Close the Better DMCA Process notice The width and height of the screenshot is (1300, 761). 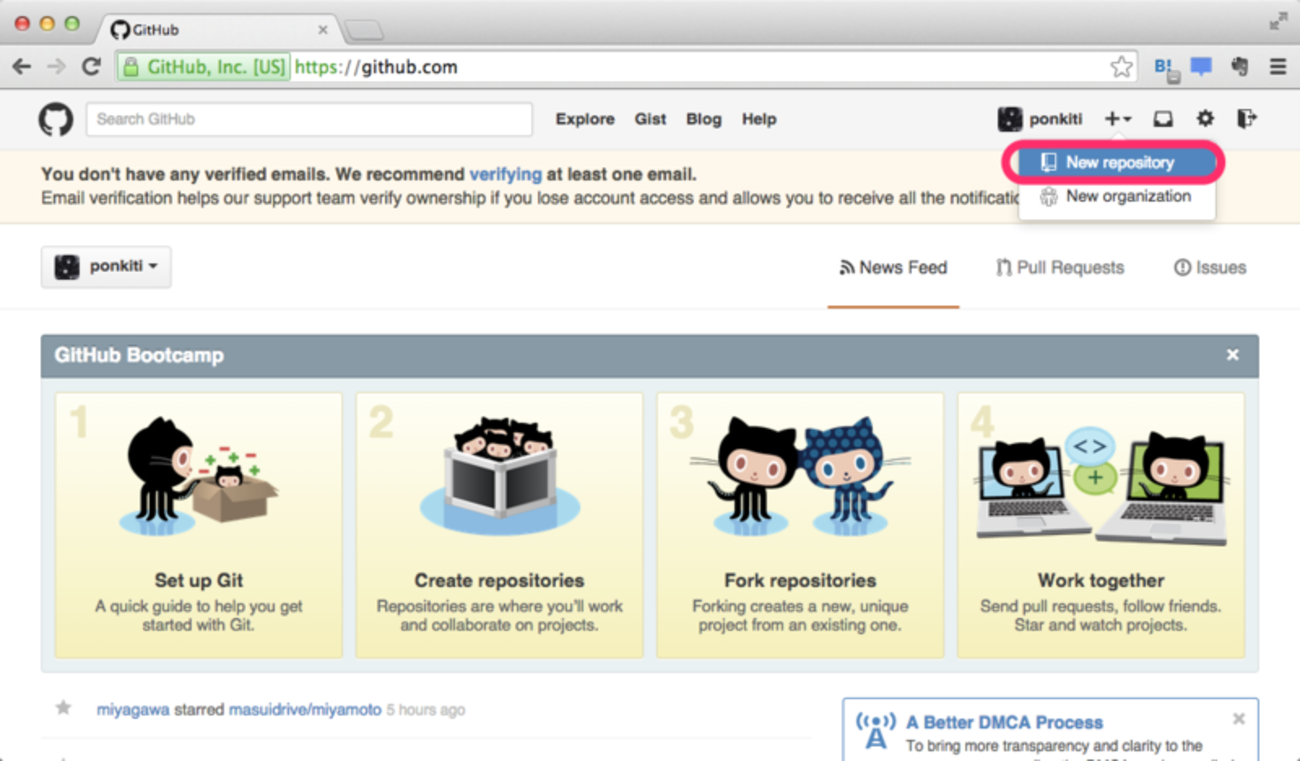coord(1239,719)
